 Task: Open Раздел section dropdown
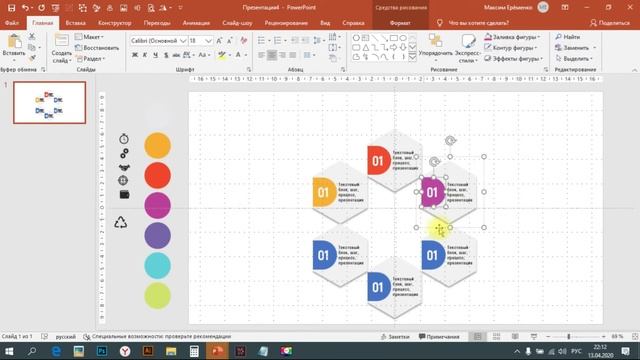[x=90, y=58]
